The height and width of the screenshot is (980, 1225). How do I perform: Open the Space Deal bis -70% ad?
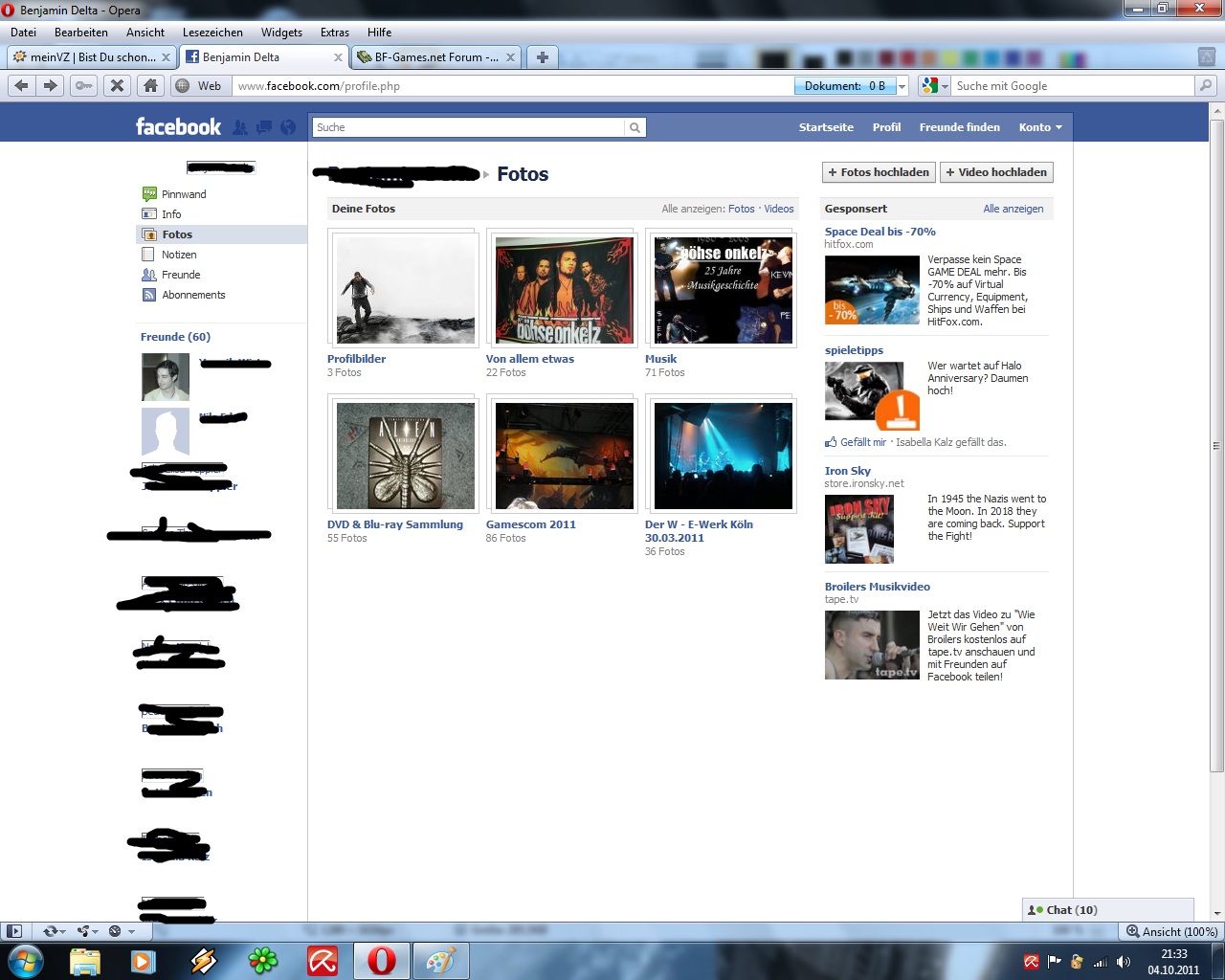pos(880,232)
